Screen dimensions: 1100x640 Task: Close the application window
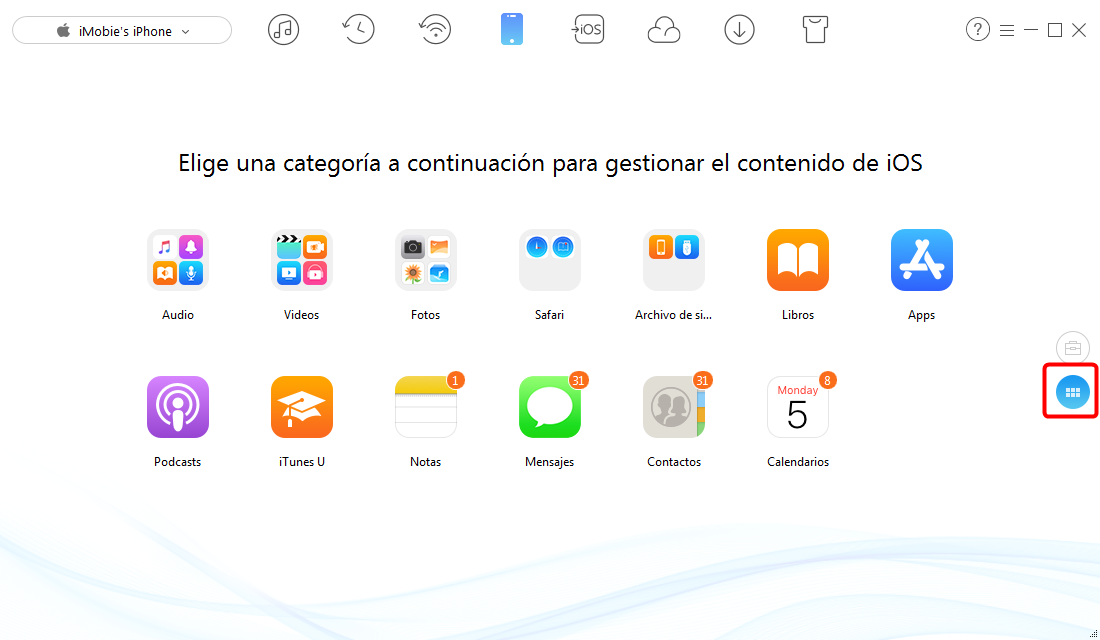pyautogui.click(x=1079, y=30)
